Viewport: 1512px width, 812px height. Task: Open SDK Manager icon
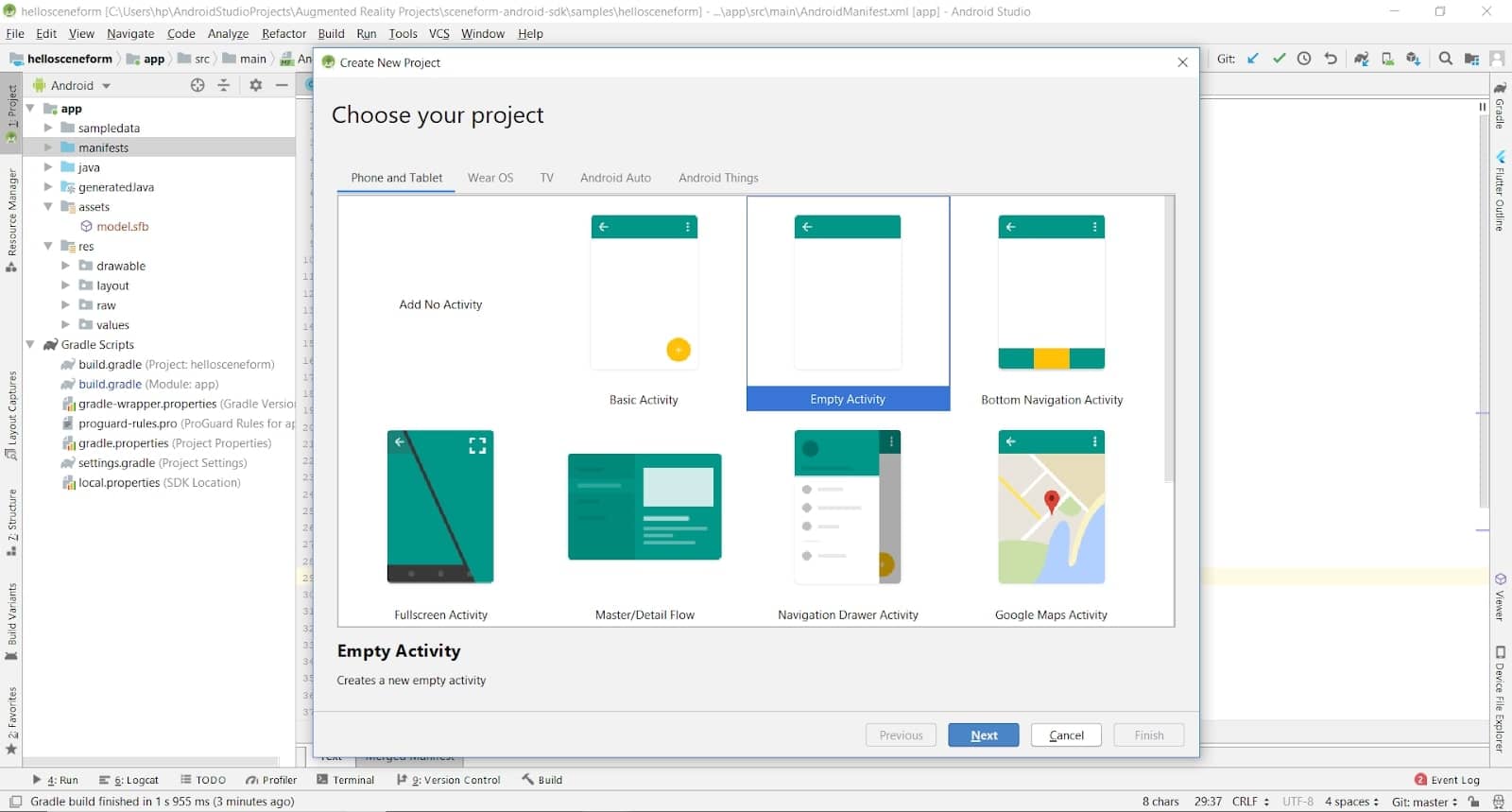pos(1414,59)
